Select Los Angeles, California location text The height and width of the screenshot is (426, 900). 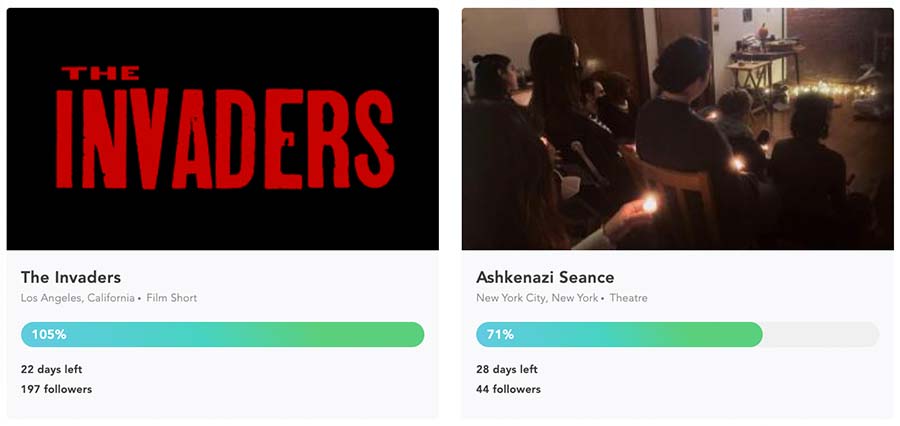click(x=77, y=298)
